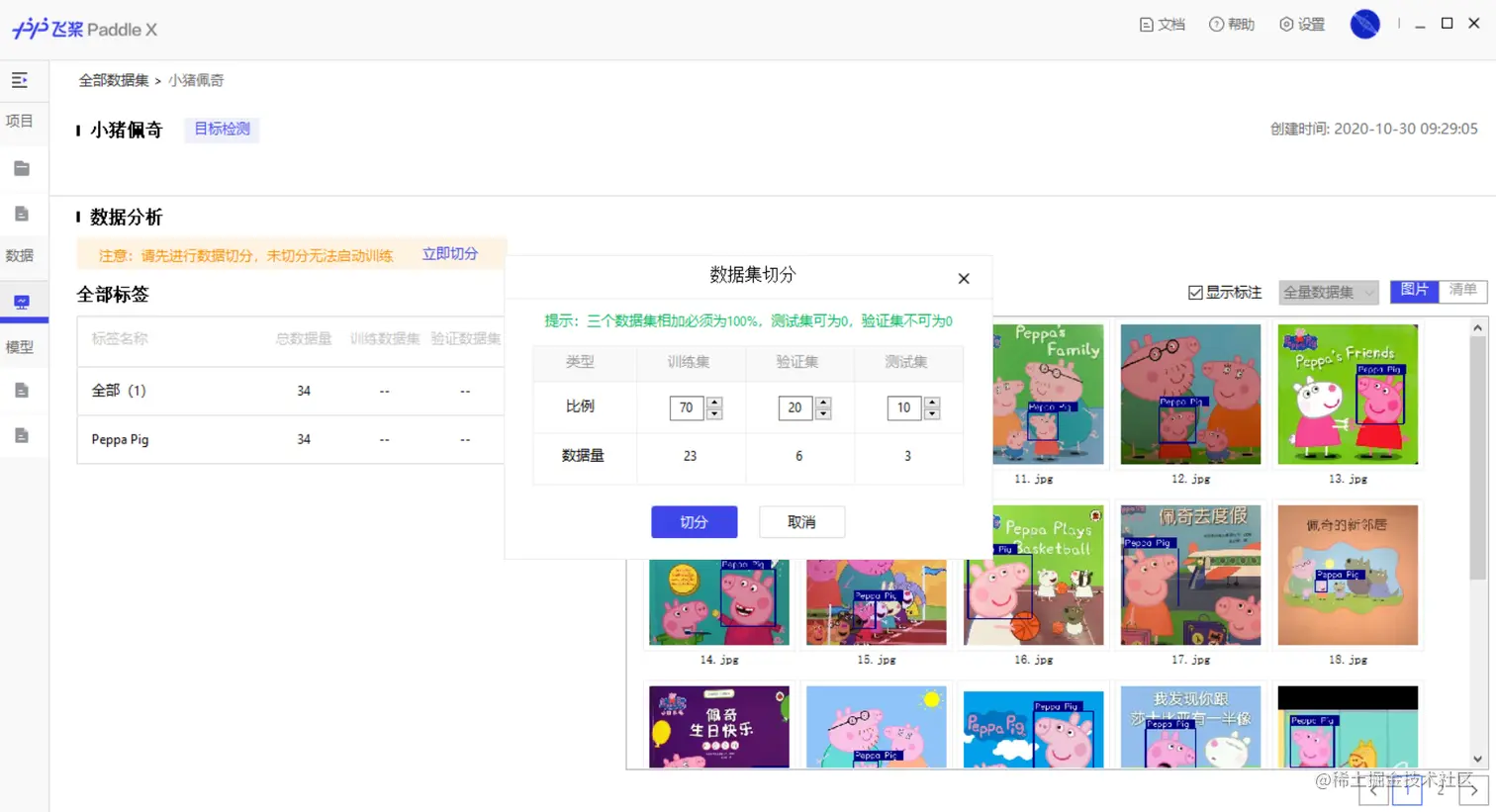Switch to 清单 view
The image size is (1496, 812).
point(1462,291)
